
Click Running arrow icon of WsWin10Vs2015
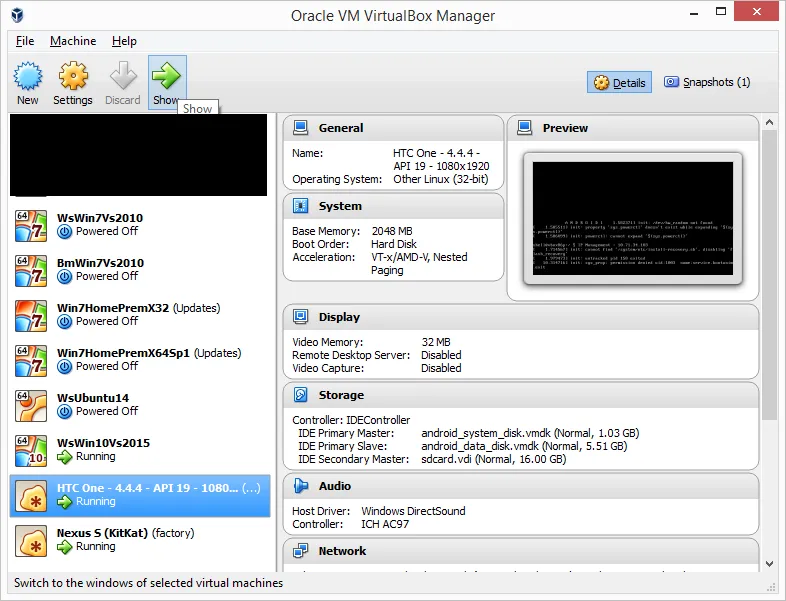coord(64,457)
